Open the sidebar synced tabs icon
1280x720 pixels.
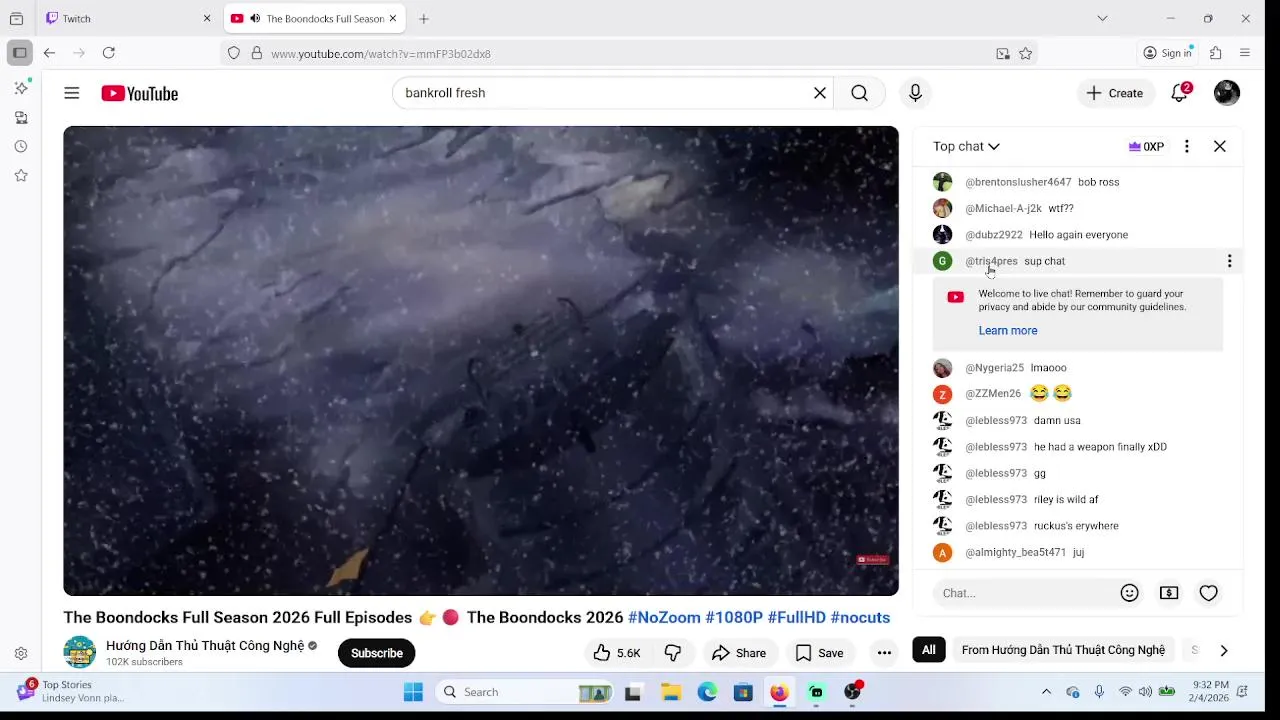click(x=21, y=117)
